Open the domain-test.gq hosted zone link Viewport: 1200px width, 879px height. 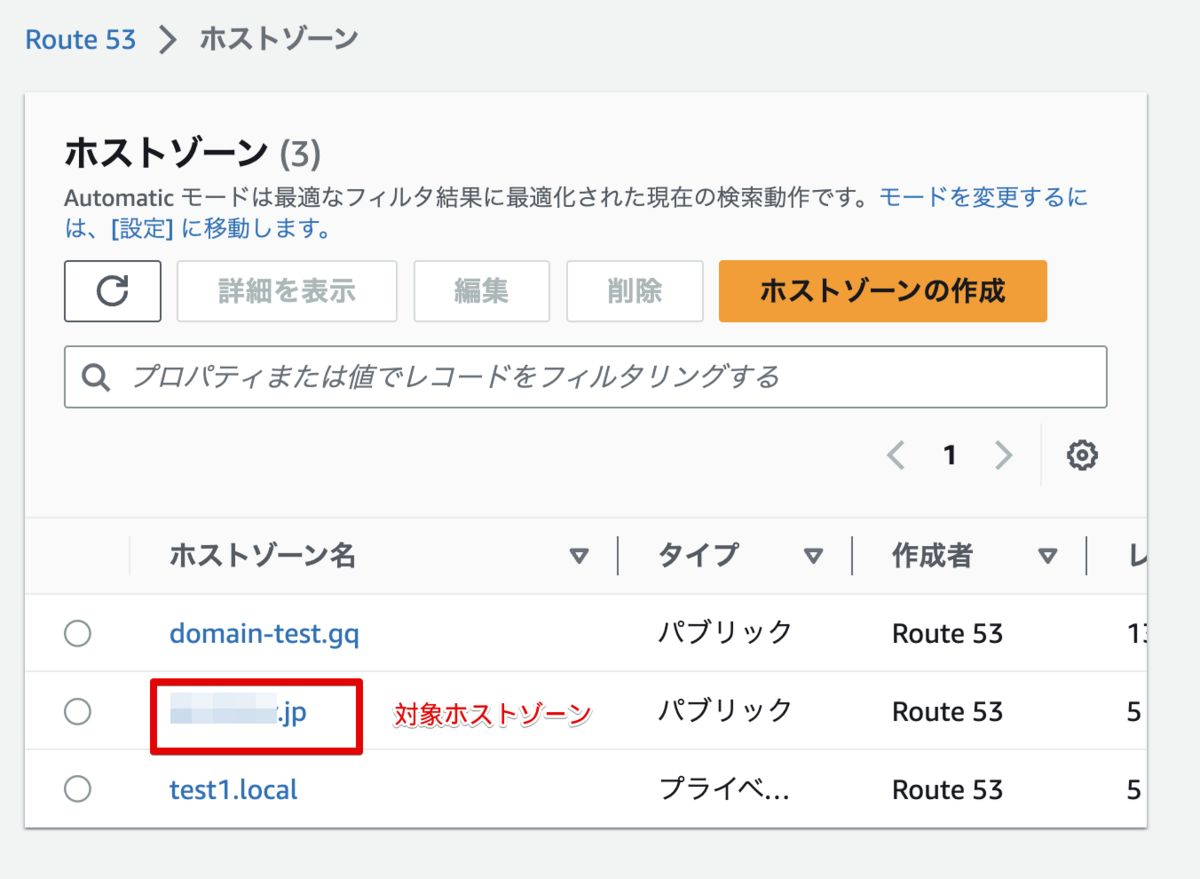click(x=264, y=633)
